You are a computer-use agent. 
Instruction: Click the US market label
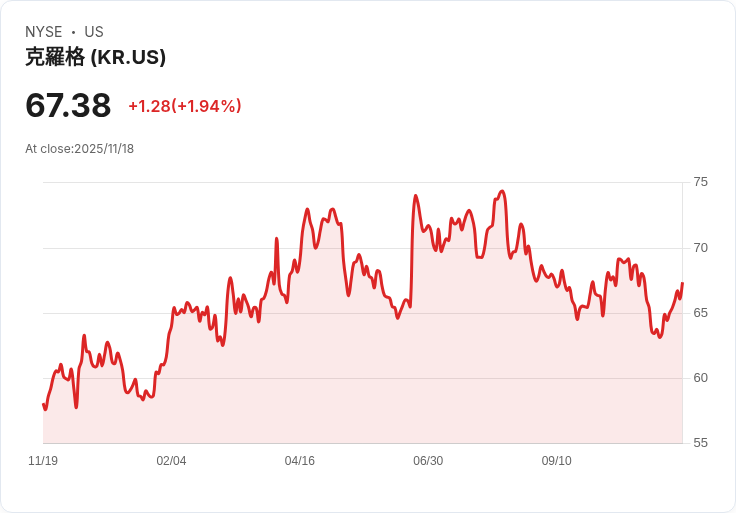[x=94, y=32]
